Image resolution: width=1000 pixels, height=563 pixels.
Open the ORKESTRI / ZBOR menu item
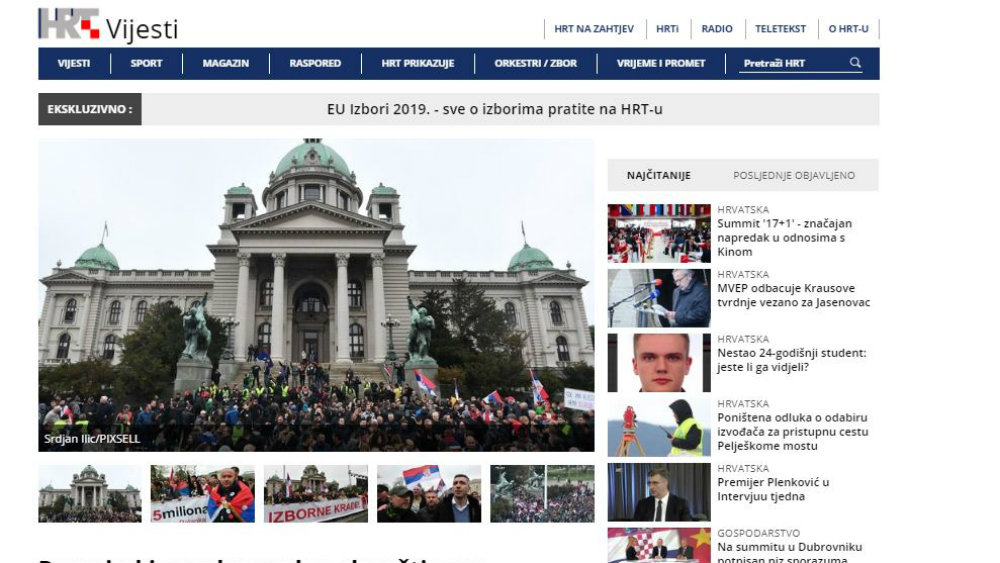click(x=536, y=63)
